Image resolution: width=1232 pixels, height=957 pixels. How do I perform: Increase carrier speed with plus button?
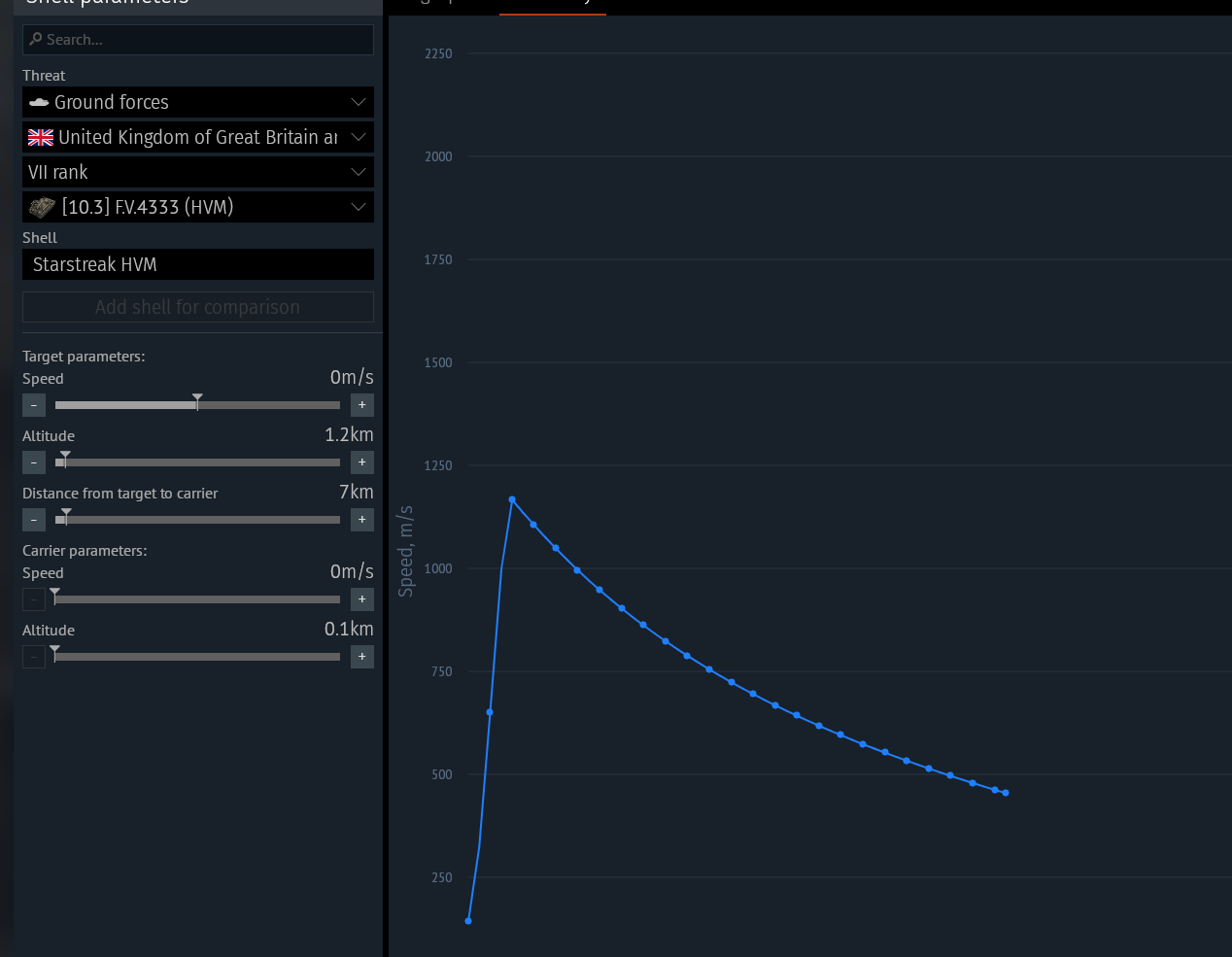362,599
